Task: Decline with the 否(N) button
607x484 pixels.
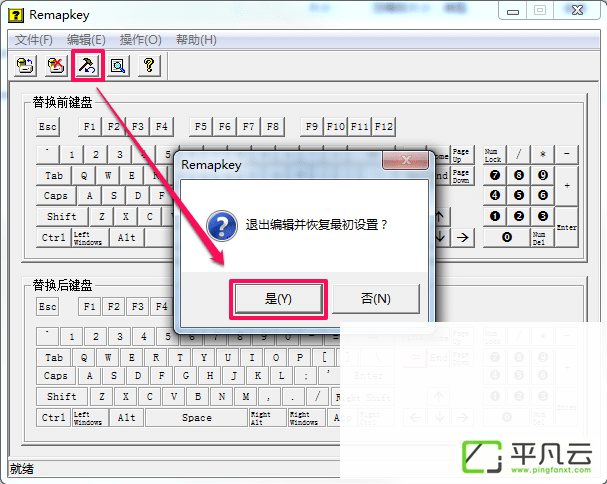Action: point(376,299)
